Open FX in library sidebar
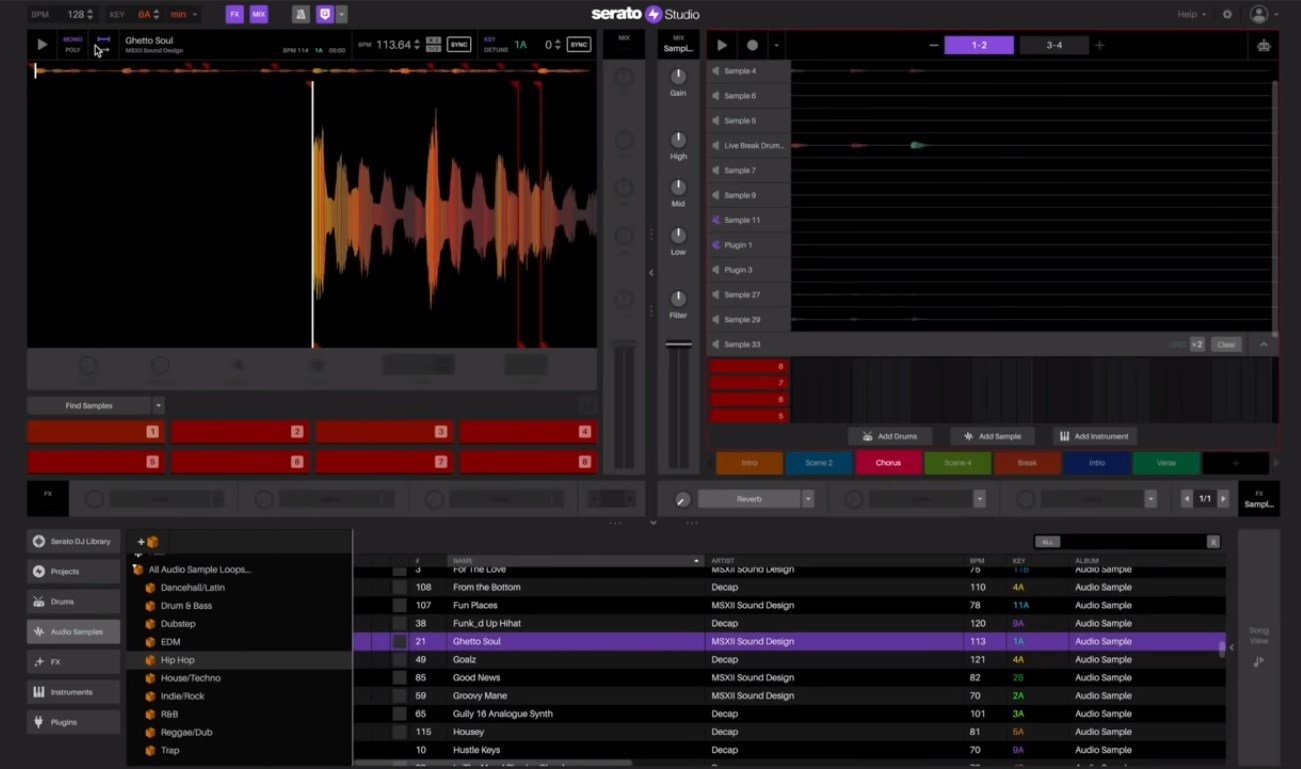The width and height of the screenshot is (1301, 769). (x=74, y=662)
